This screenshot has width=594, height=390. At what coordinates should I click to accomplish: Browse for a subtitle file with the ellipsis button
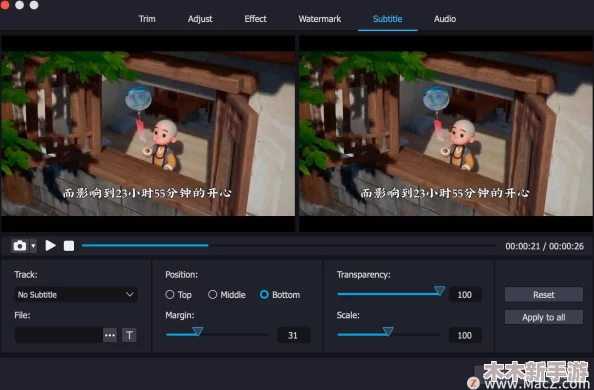[110, 335]
